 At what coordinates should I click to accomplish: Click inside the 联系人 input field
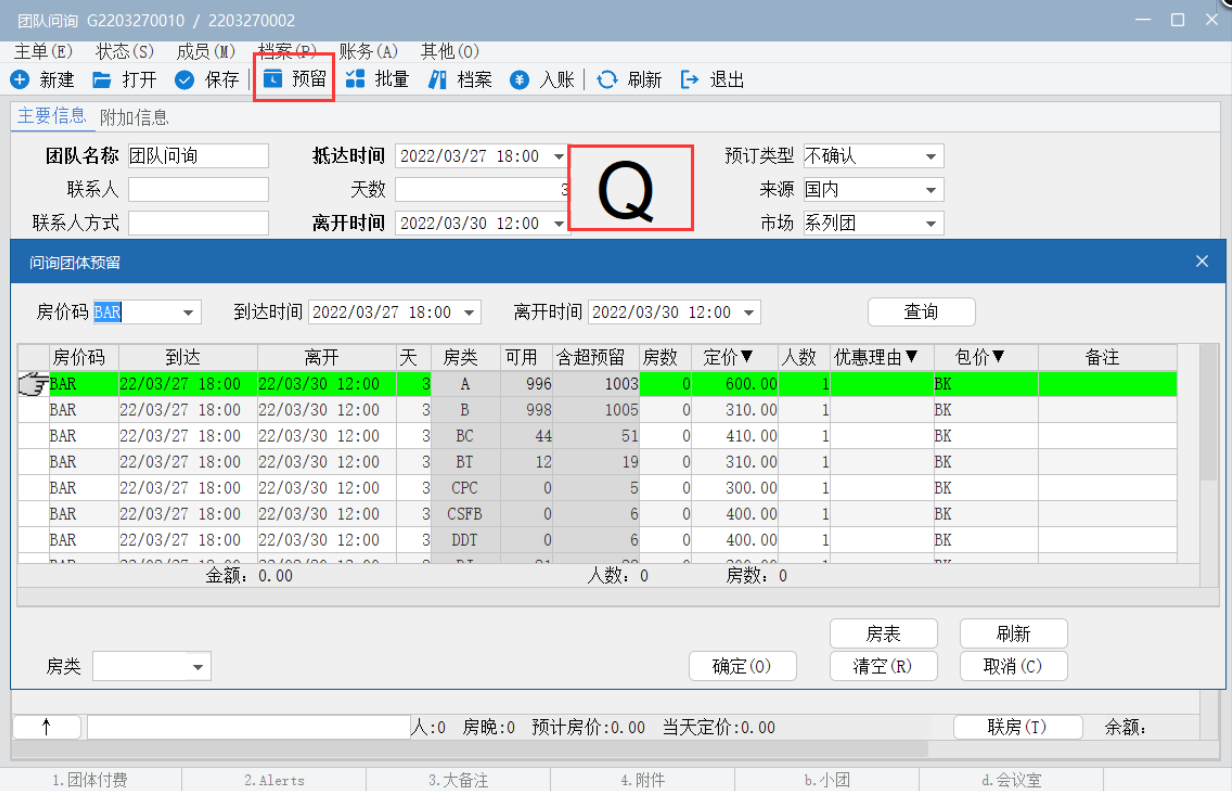pyautogui.click(x=198, y=190)
